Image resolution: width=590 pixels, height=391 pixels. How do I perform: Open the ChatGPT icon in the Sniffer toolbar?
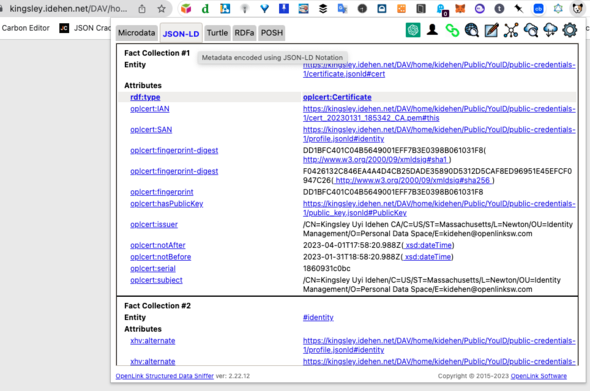point(413,30)
